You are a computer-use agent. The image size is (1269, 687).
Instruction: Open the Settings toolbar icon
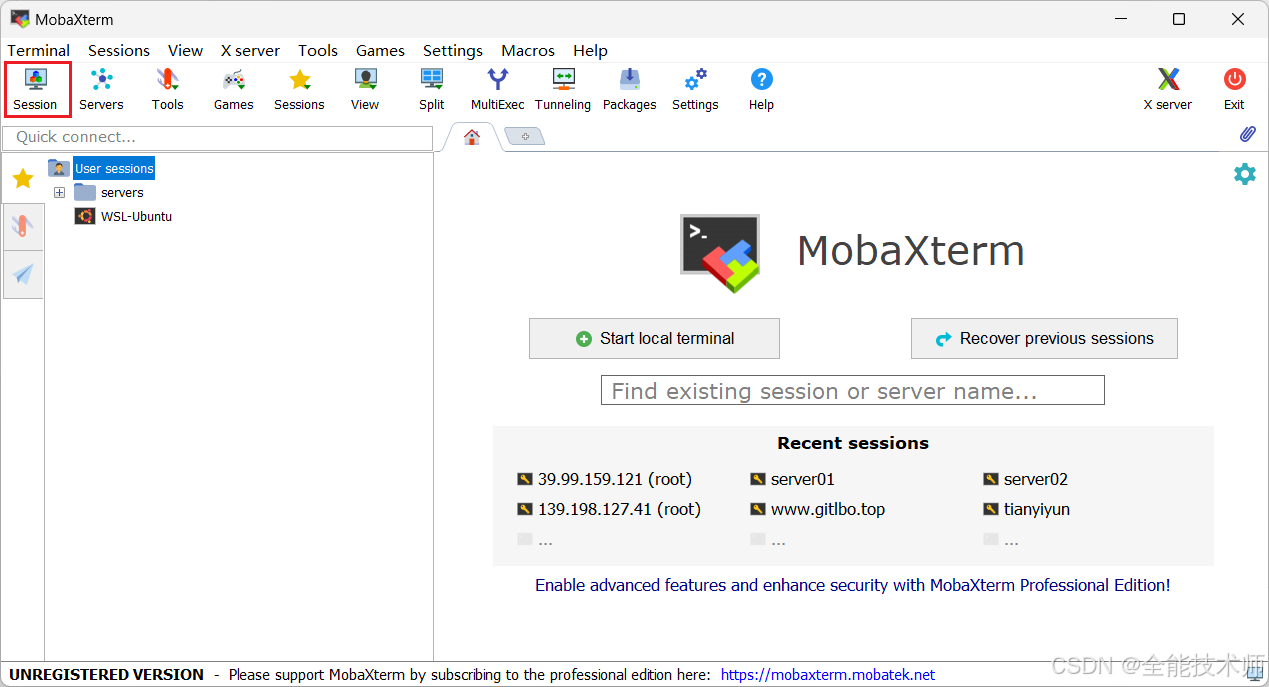click(x=695, y=89)
